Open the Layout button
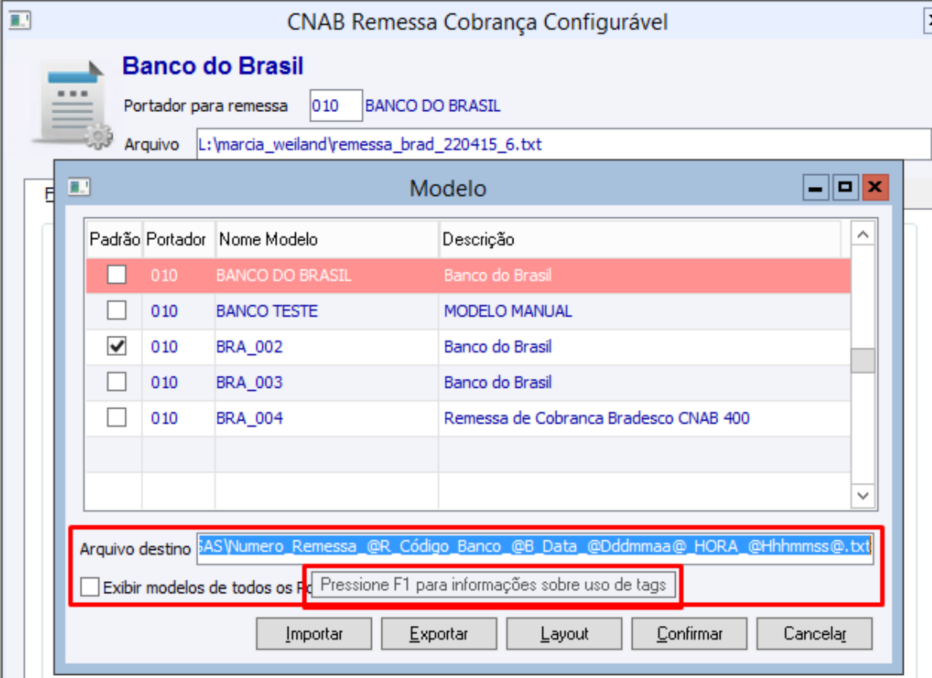 click(564, 634)
